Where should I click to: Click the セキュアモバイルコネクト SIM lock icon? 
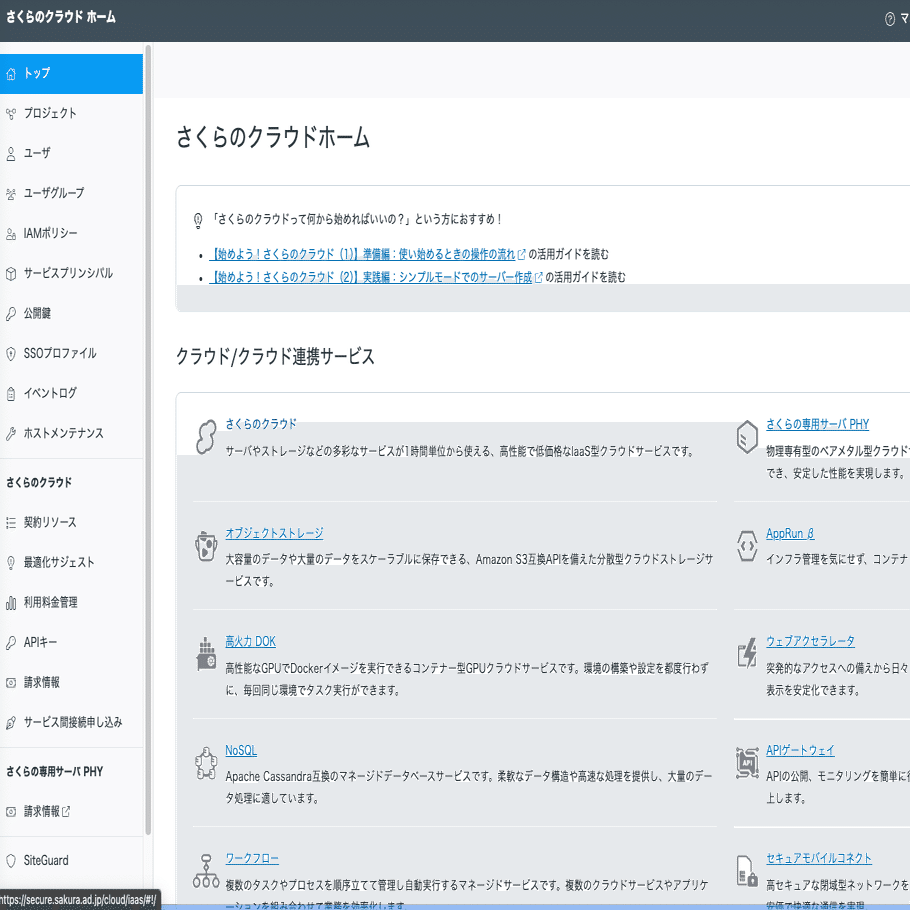click(x=747, y=871)
